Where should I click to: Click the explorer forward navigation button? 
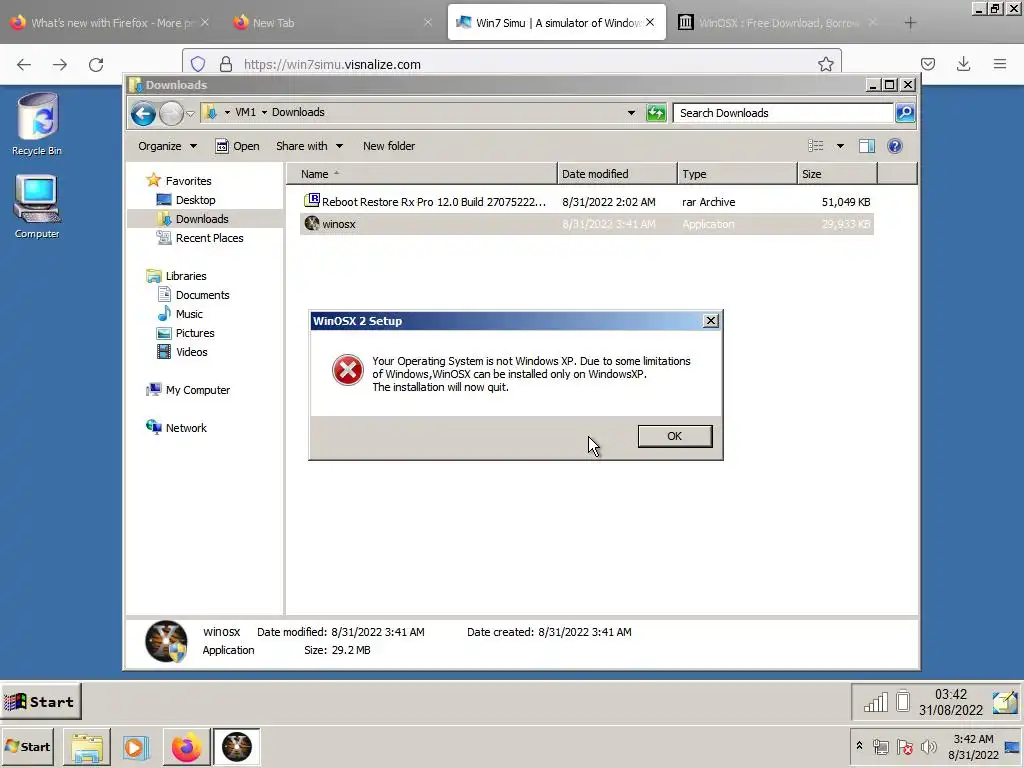(x=171, y=114)
